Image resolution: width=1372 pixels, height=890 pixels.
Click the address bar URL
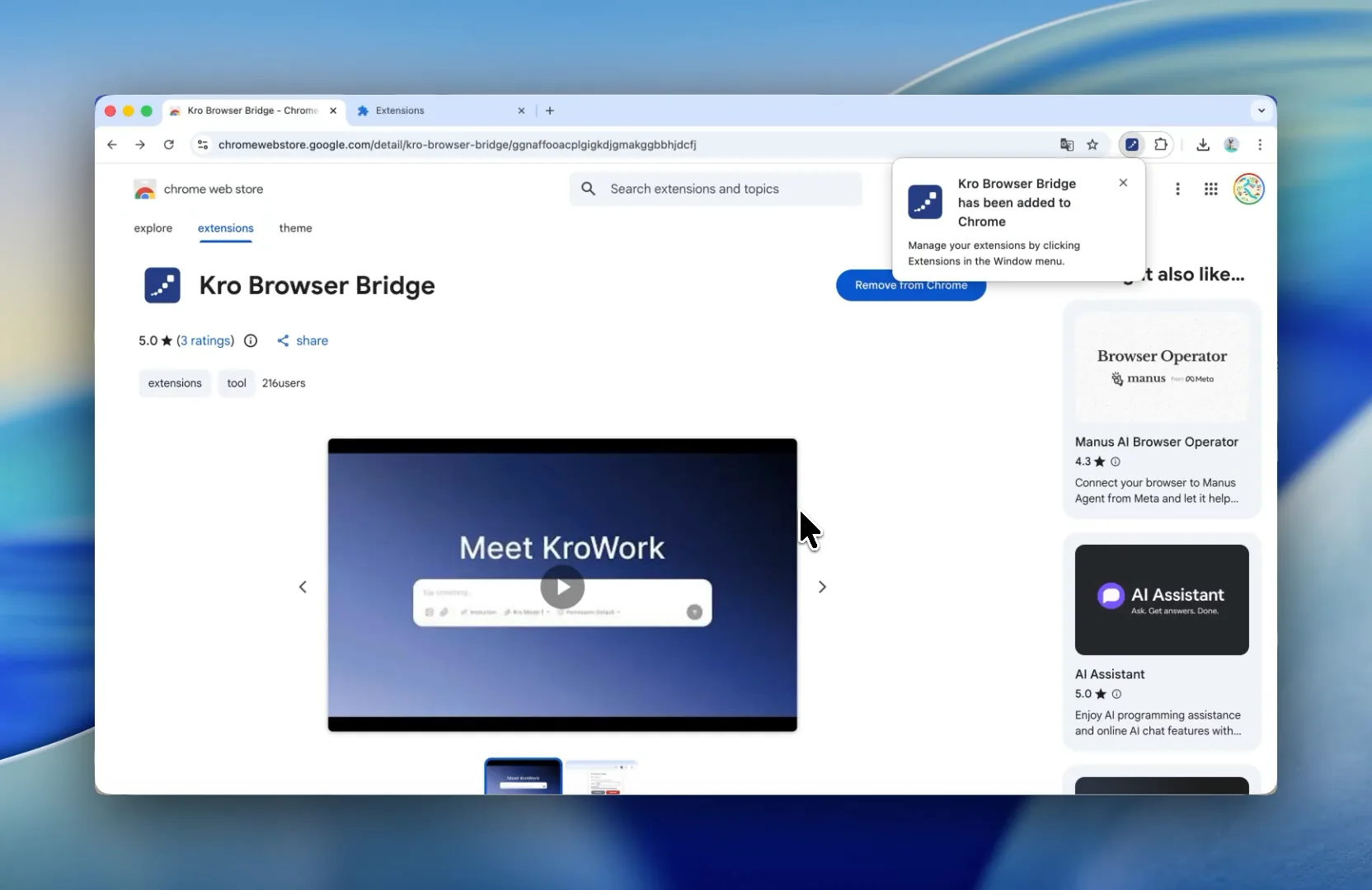click(458, 144)
